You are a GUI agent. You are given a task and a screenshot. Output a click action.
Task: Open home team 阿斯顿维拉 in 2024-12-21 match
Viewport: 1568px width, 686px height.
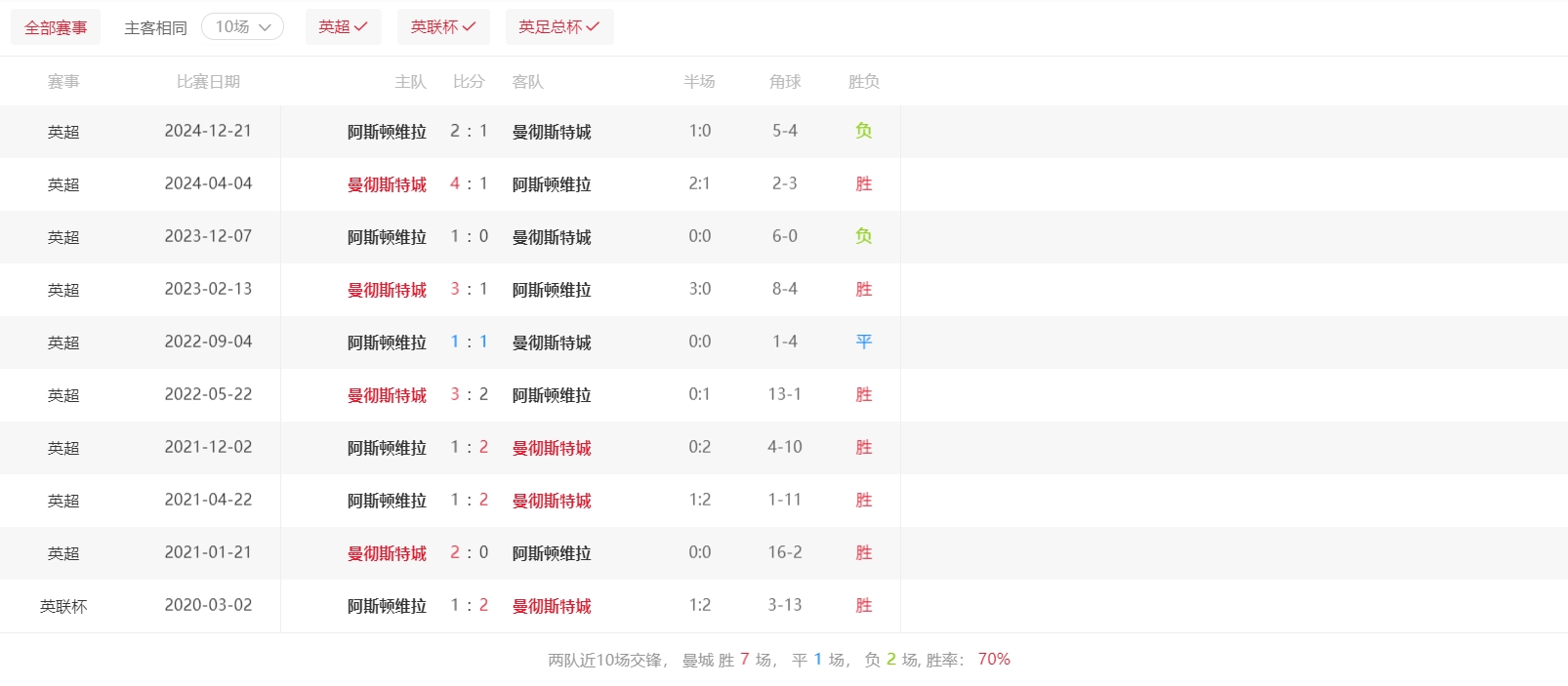(387, 132)
